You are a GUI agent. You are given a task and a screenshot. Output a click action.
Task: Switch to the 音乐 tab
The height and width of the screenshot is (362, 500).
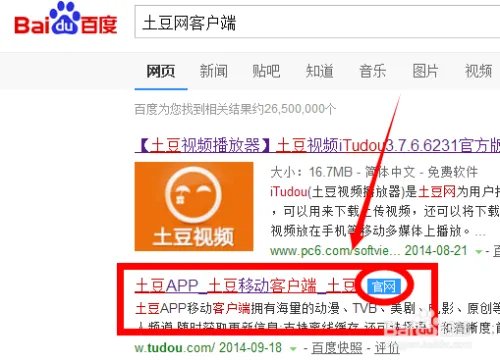click(372, 71)
